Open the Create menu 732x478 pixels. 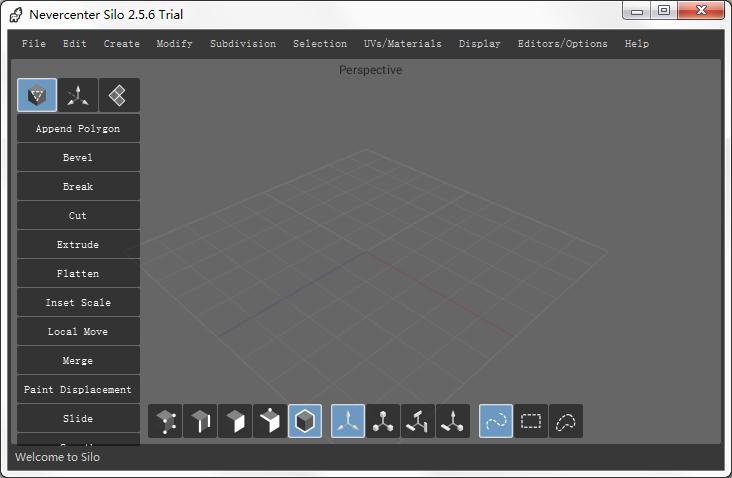tap(121, 43)
